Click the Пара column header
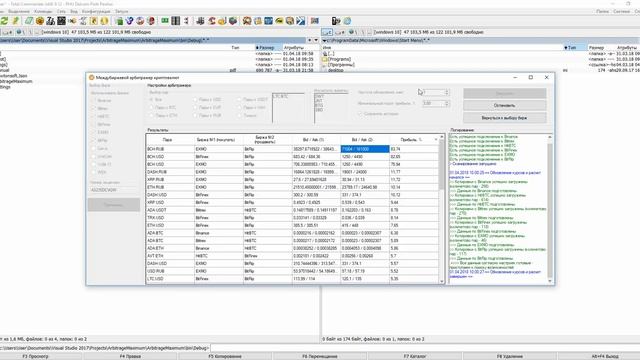The height and width of the screenshot is (360, 640). pyautogui.click(x=170, y=140)
